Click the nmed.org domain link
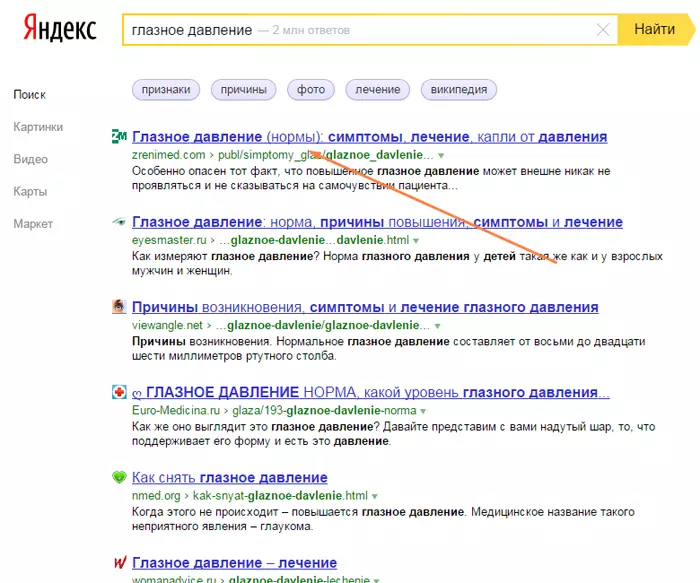The image size is (700, 583). [x=156, y=496]
